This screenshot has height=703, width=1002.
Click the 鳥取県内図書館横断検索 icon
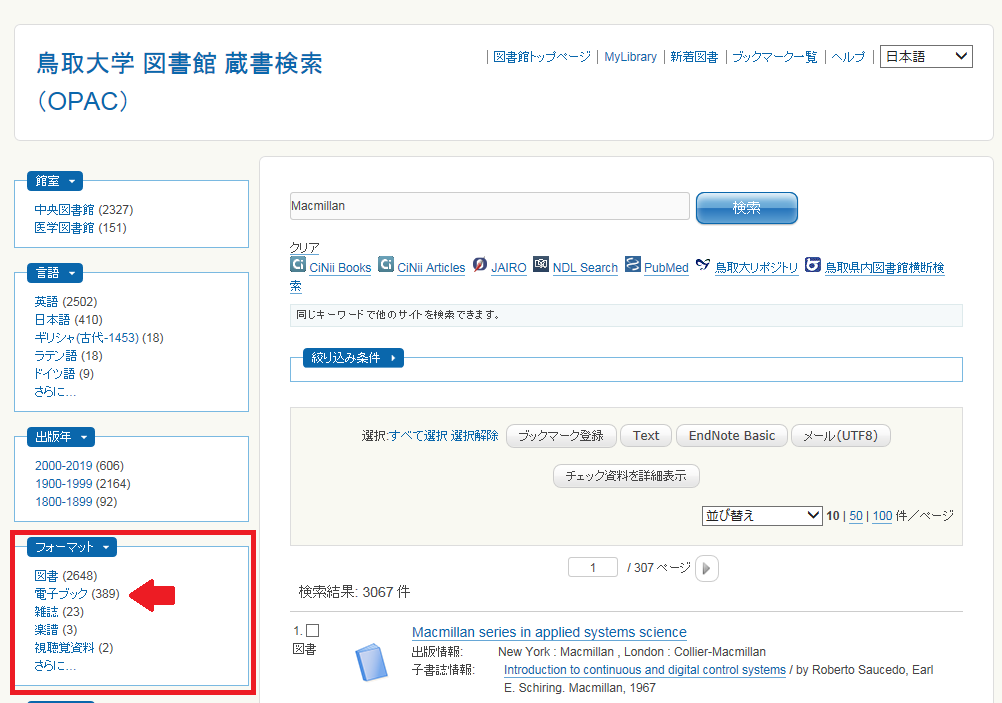pyautogui.click(x=813, y=264)
